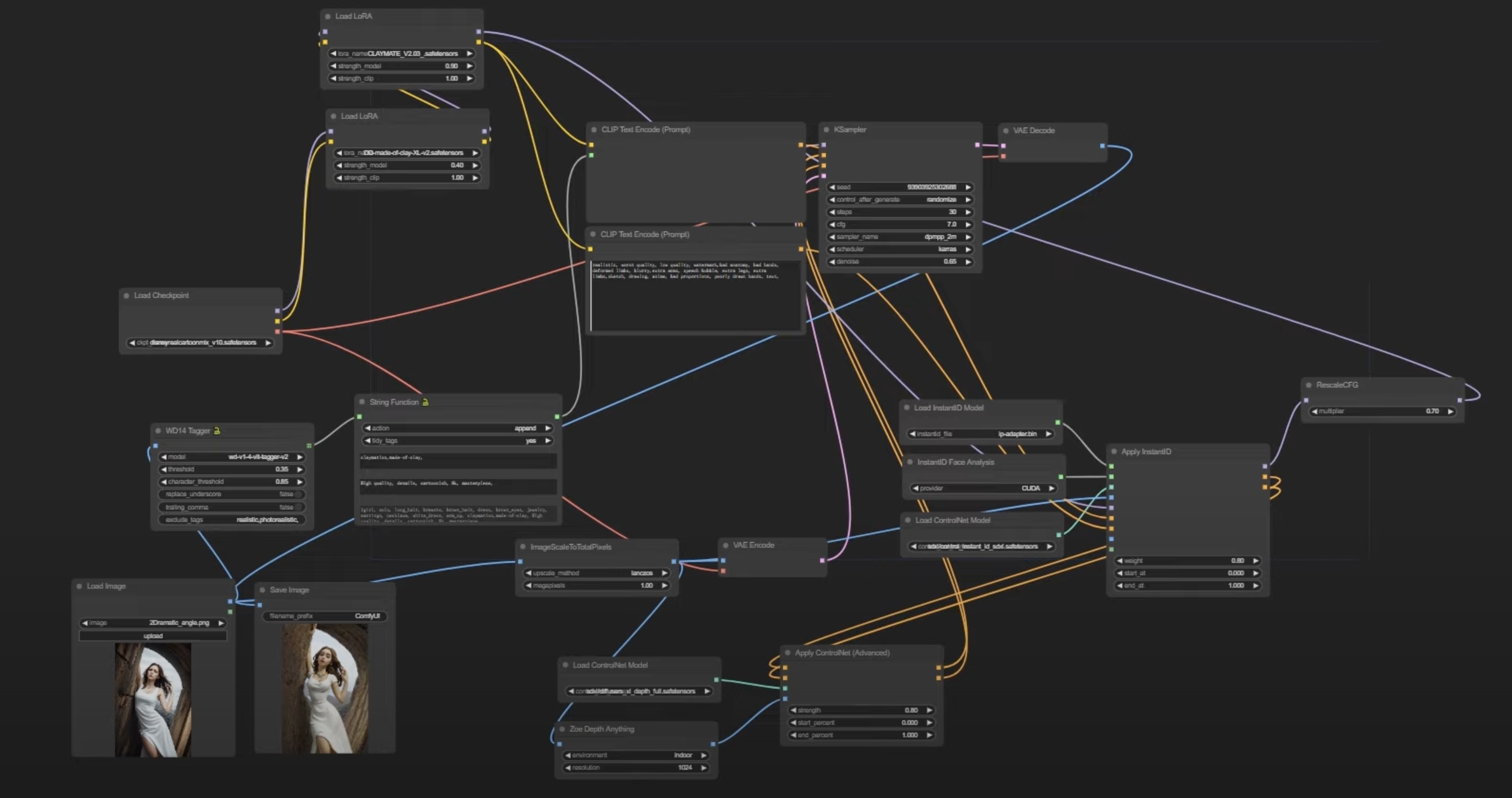The image size is (1512, 798).
Task: Click the Apply ControlNet (Advanced) title bar
Action: [x=842, y=653]
